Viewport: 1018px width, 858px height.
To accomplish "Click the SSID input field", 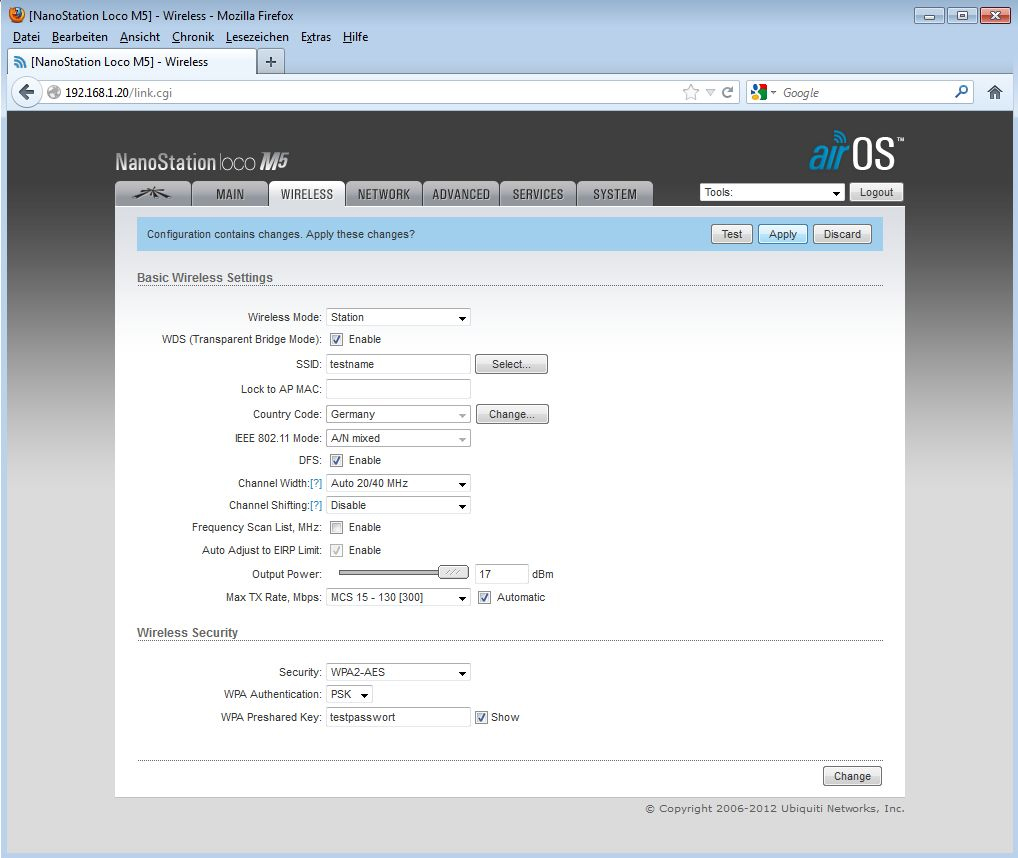I will click(x=398, y=364).
